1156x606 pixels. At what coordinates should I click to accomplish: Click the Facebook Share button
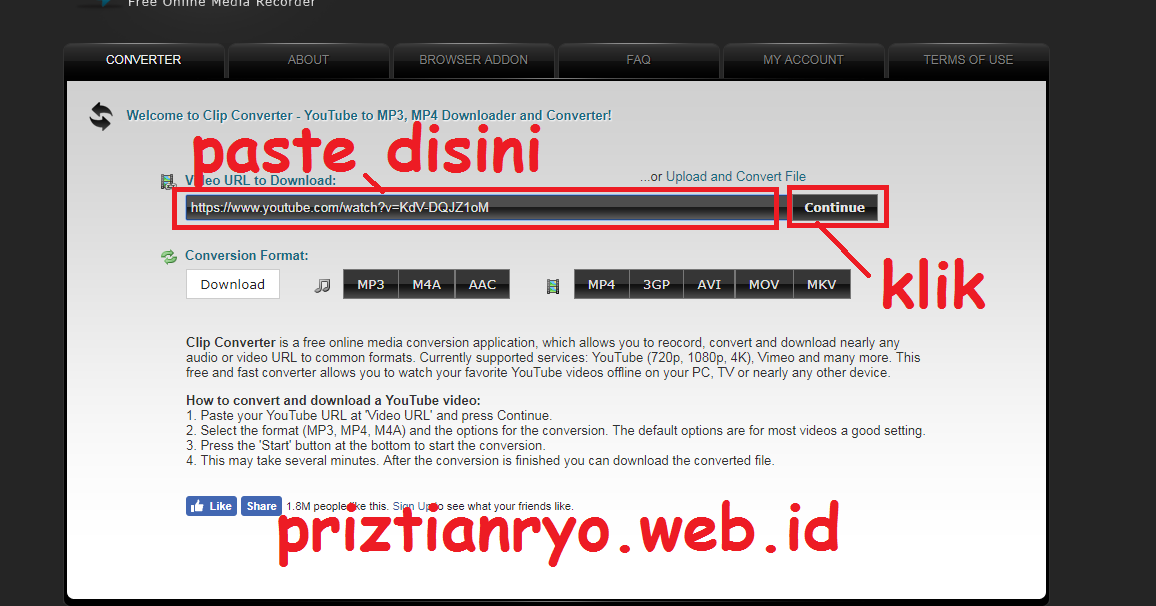click(261, 506)
